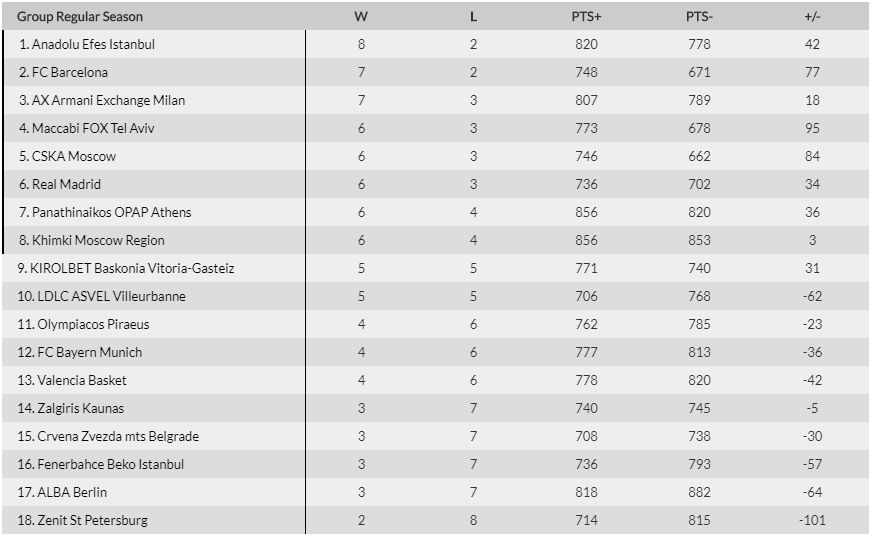This screenshot has height=536, width=873.
Task: Click the +/- column header
Action: 812,17
